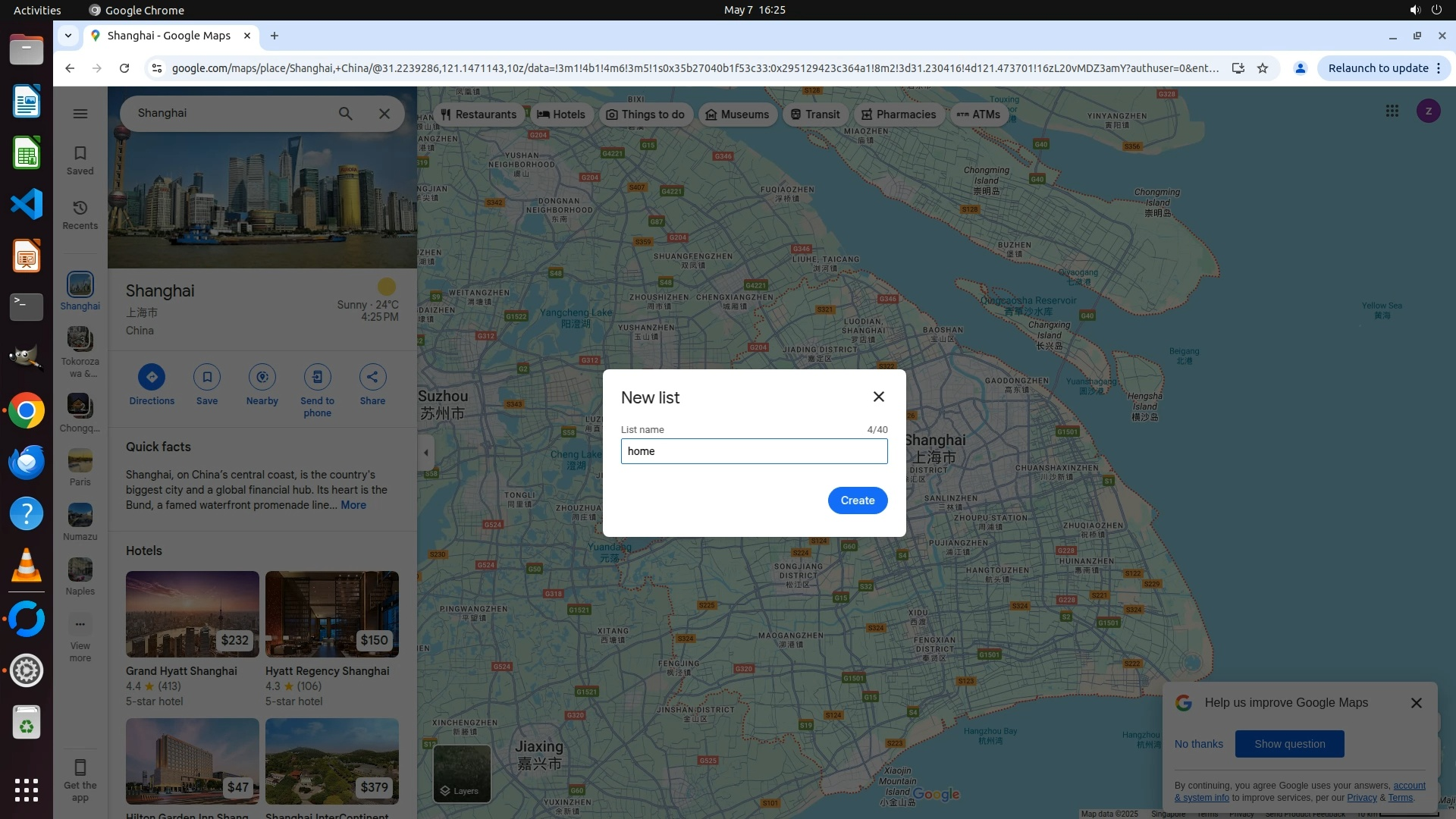The image size is (1456, 819).
Task: Select the Hotels category chip
Action: (561, 115)
